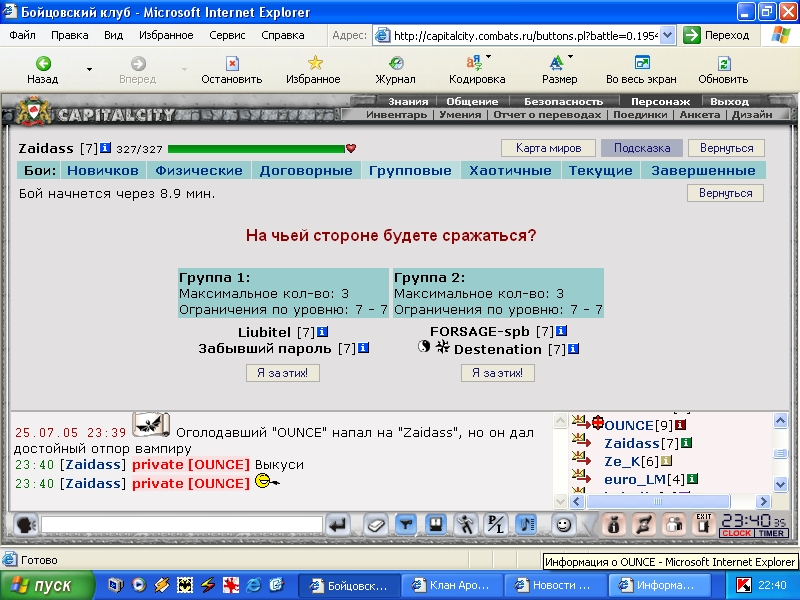Switch to the Групповые fights tab
Viewport: 800px width, 600px height.
click(x=410, y=170)
